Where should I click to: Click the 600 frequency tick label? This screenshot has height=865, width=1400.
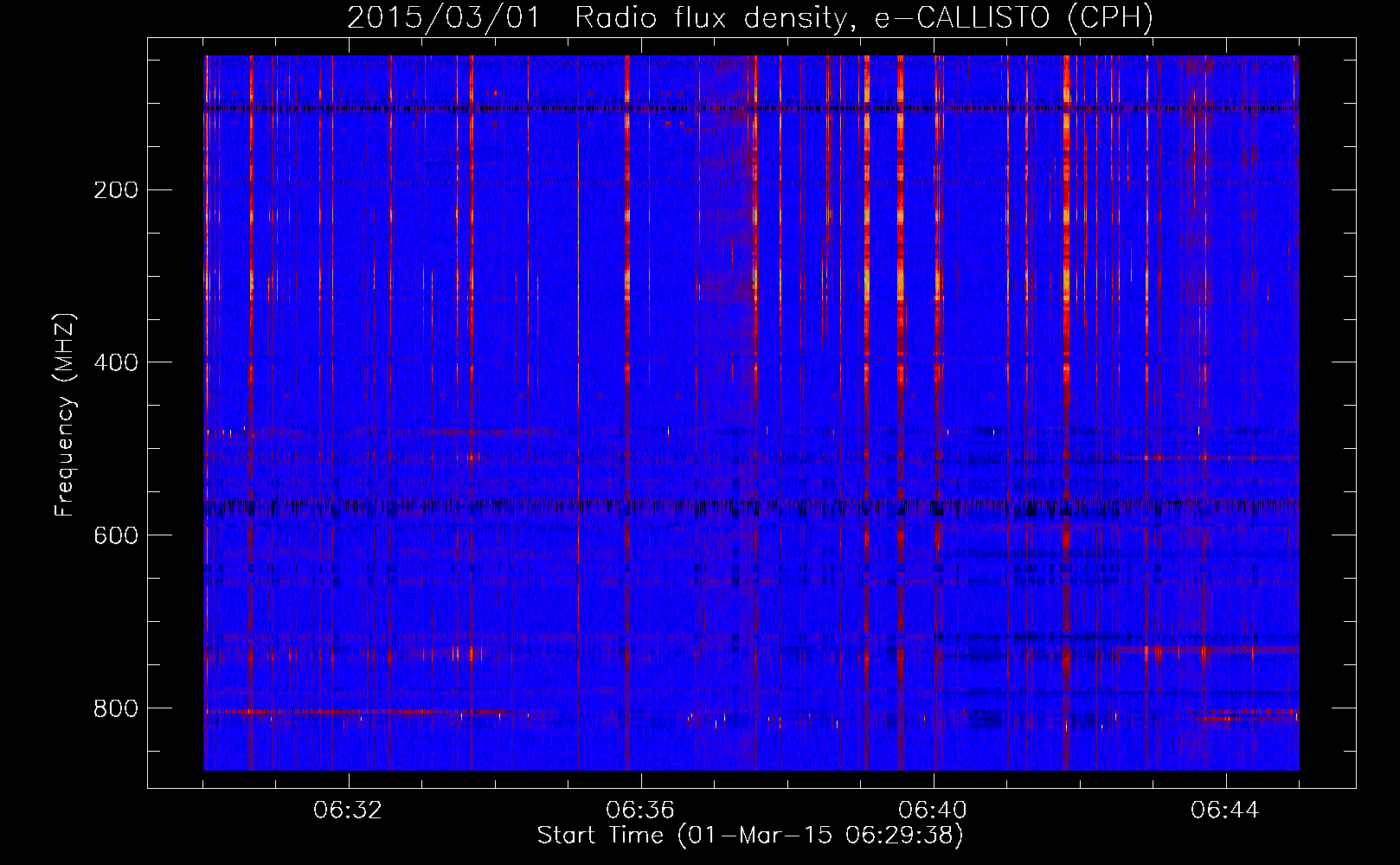click(x=116, y=535)
